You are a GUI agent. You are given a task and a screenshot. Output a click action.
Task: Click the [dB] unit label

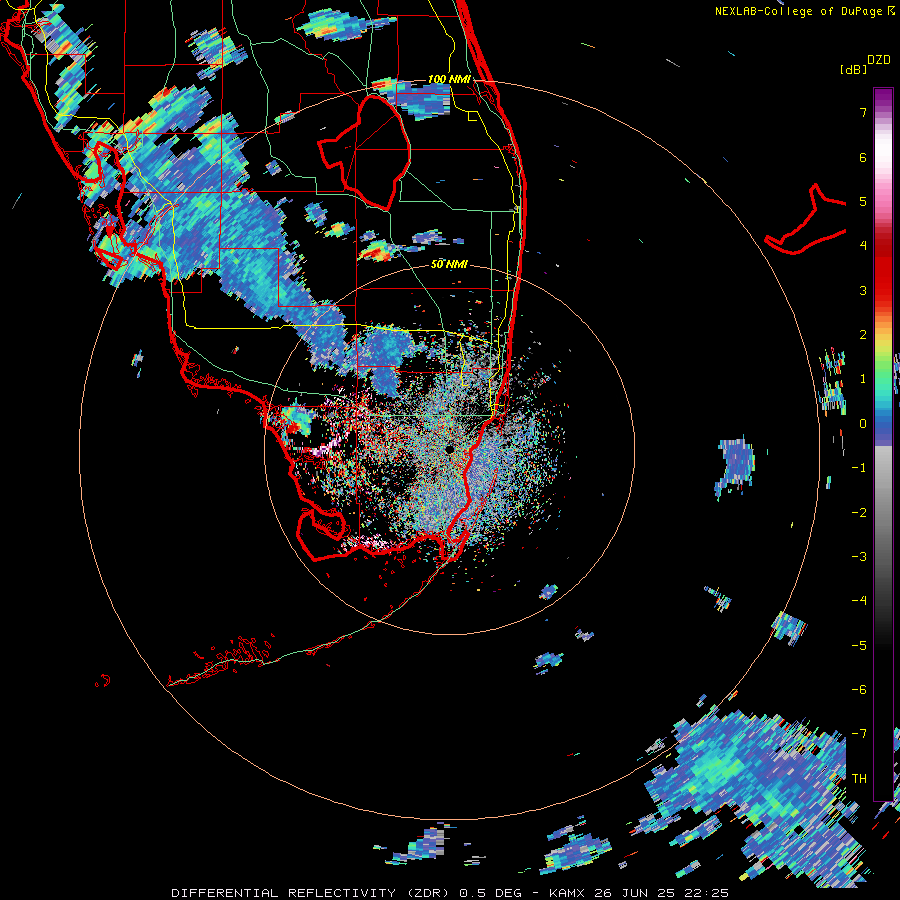pos(853,69)
